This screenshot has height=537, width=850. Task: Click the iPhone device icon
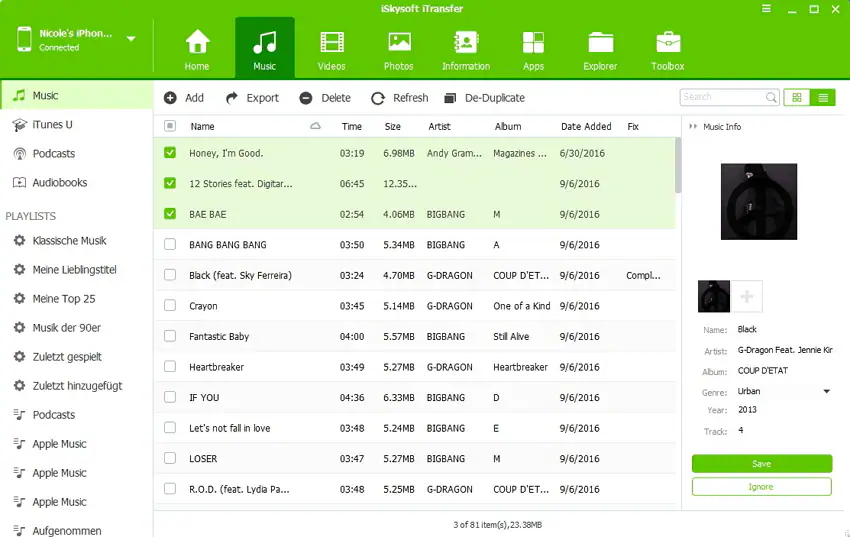pyautogui.click(x=24, y=40)
